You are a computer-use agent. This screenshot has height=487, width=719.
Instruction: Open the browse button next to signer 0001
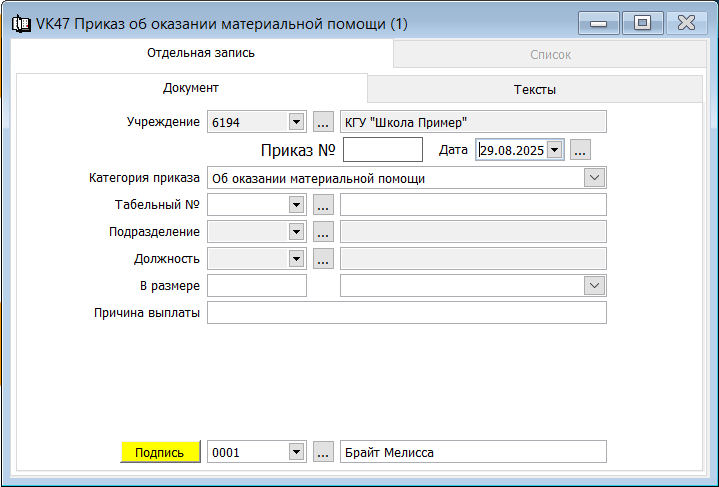[x=322, y=452]
